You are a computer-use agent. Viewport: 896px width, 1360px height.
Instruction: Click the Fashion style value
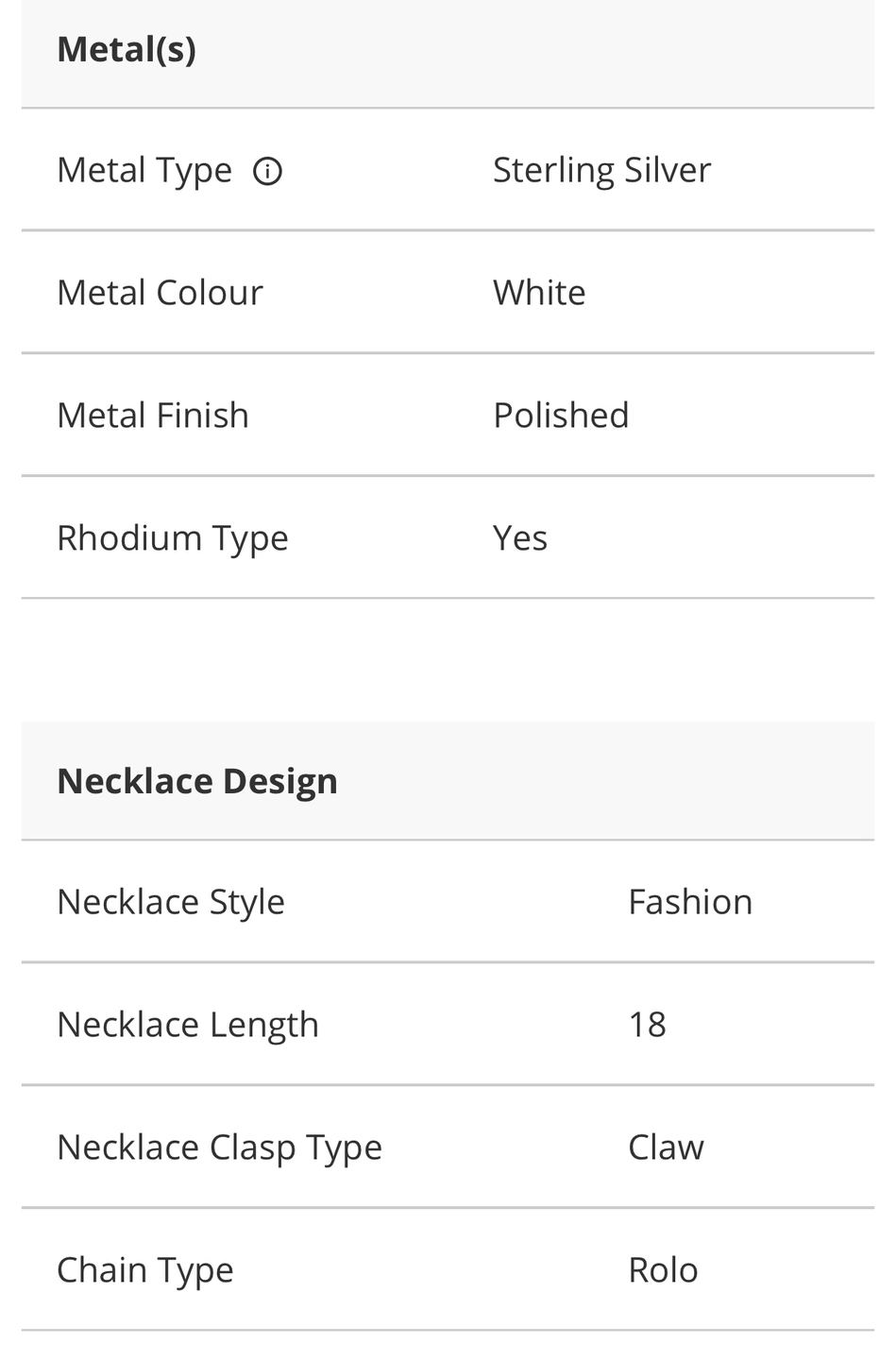point(690,902)
